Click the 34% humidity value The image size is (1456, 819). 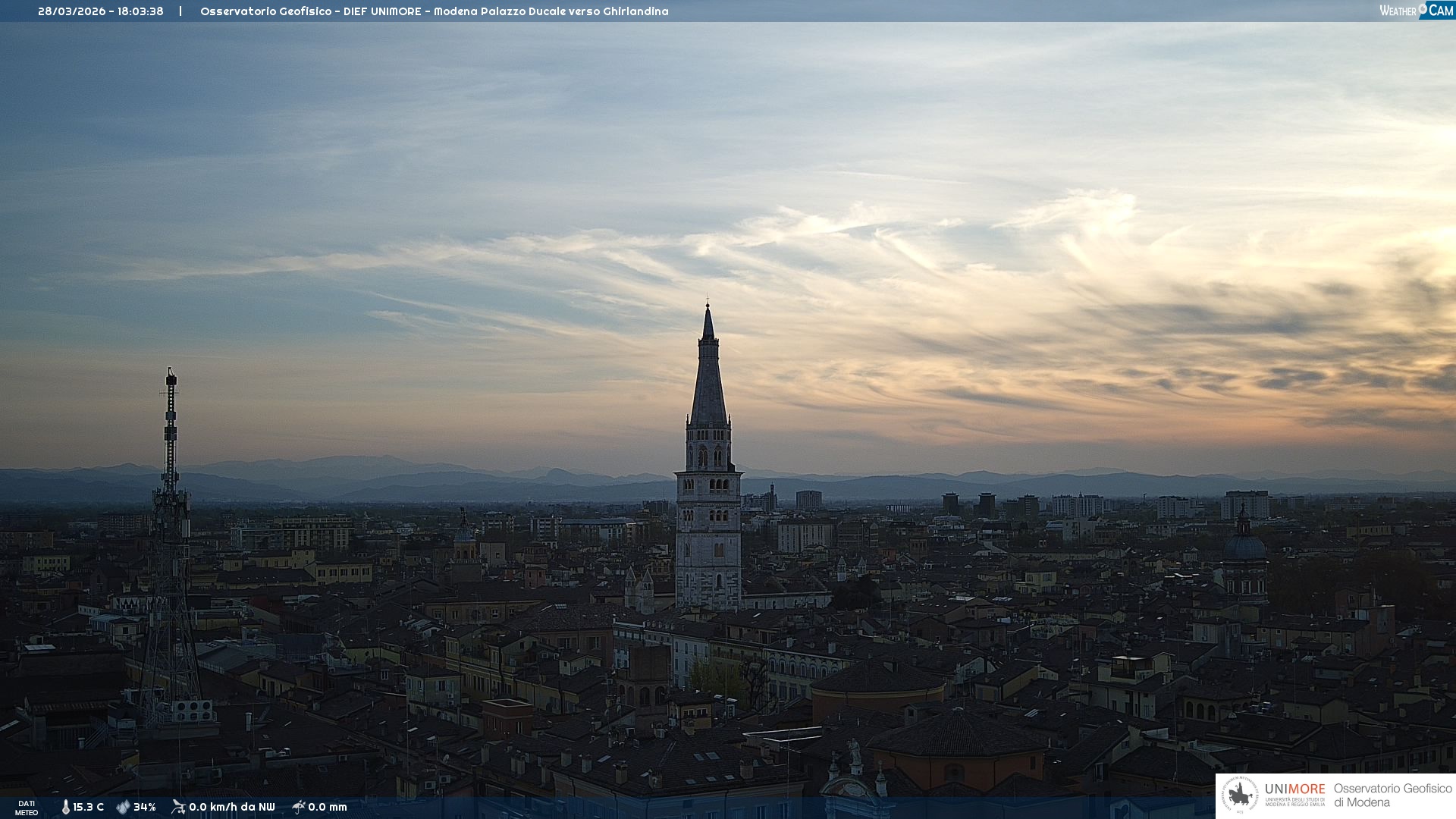click(145, 808)
